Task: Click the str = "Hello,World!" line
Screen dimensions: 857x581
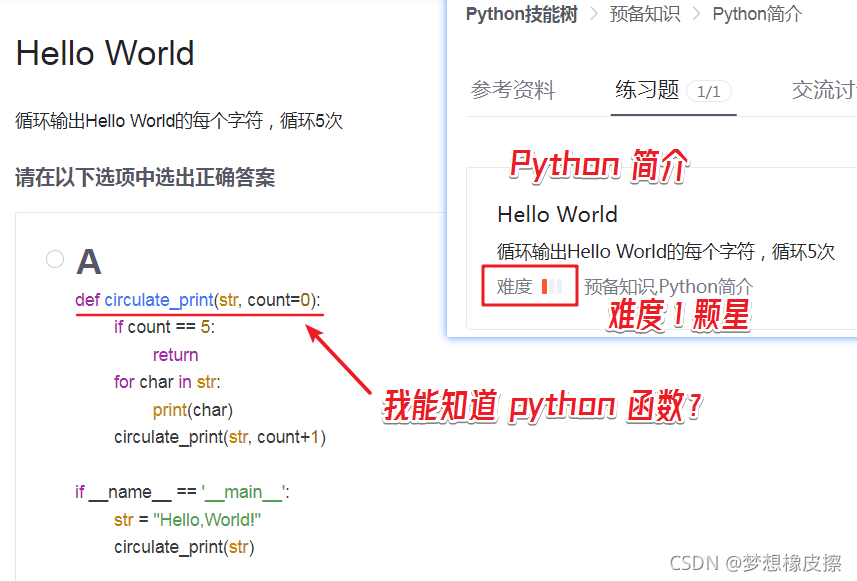Action: (x=187, y=520)
